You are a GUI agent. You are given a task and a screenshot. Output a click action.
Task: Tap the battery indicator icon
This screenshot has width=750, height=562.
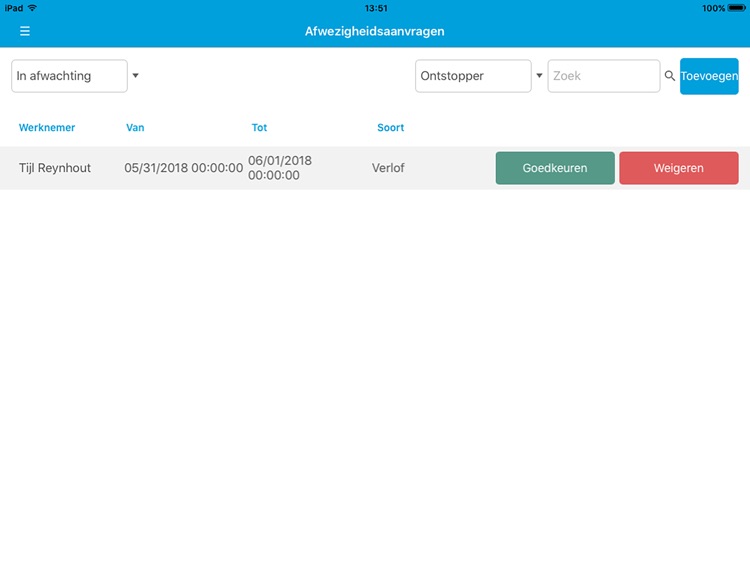click(737, 8)
